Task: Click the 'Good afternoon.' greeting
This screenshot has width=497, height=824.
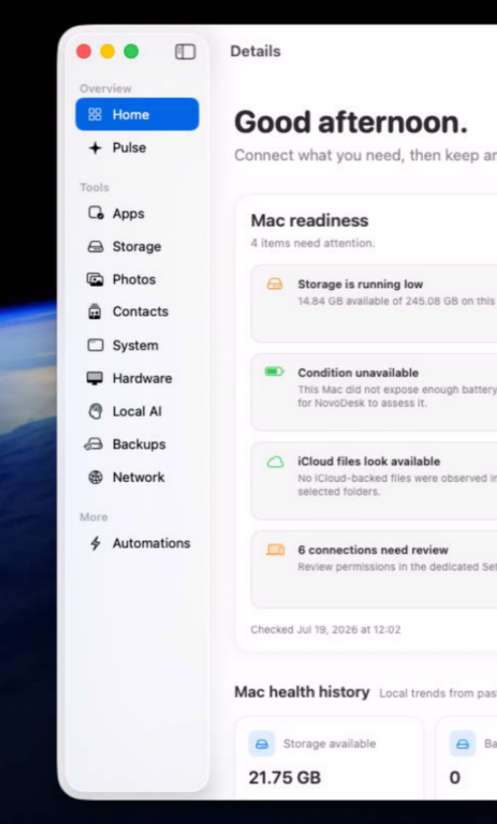Action: point(351,122)
